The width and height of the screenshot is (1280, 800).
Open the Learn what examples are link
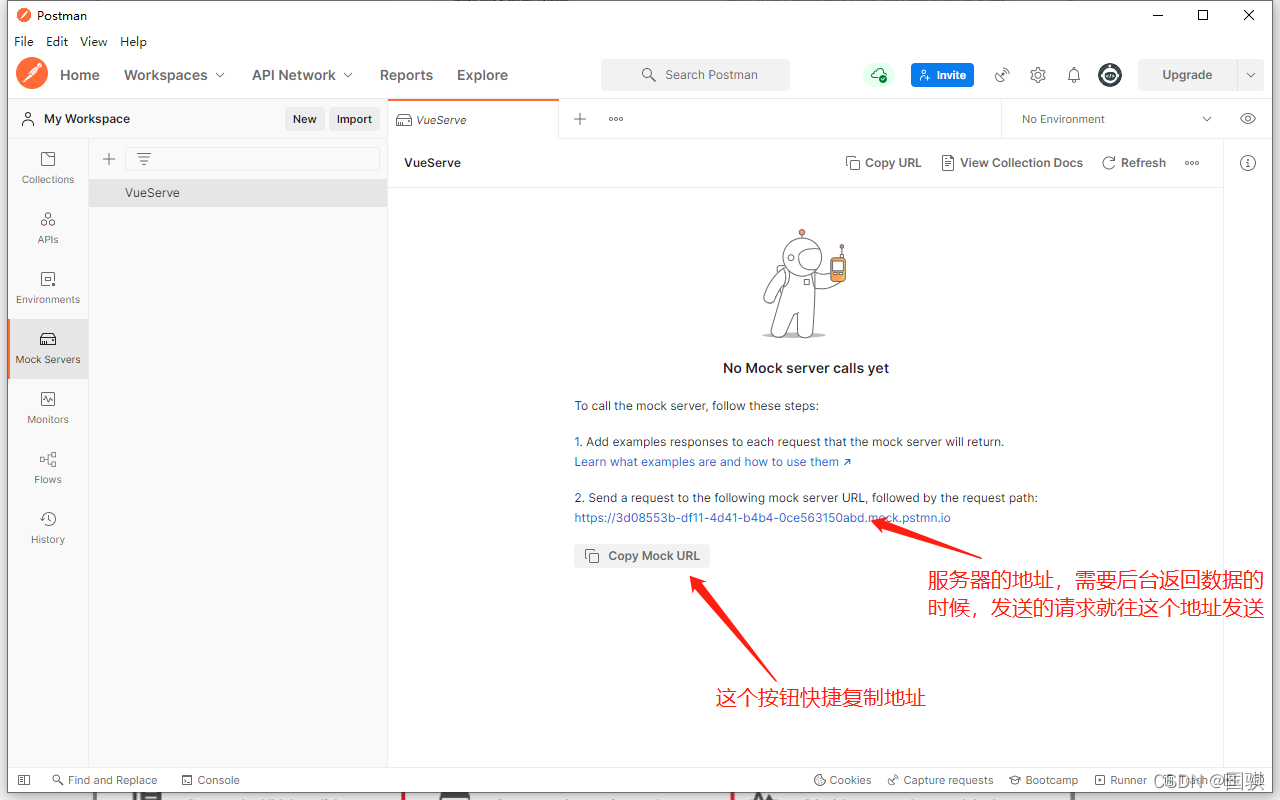click(713, 462)
